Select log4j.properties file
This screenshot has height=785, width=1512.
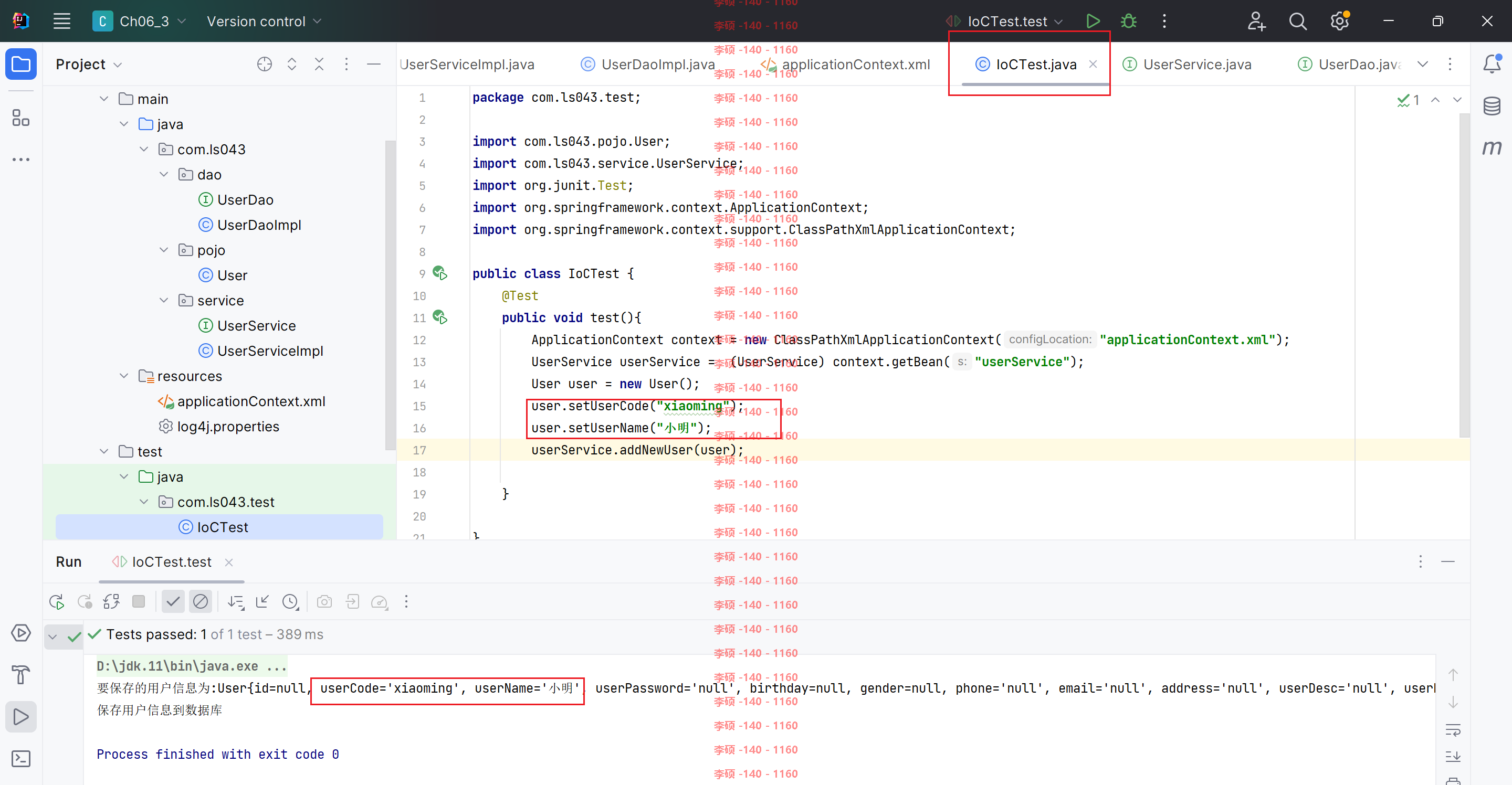(218, 427)
